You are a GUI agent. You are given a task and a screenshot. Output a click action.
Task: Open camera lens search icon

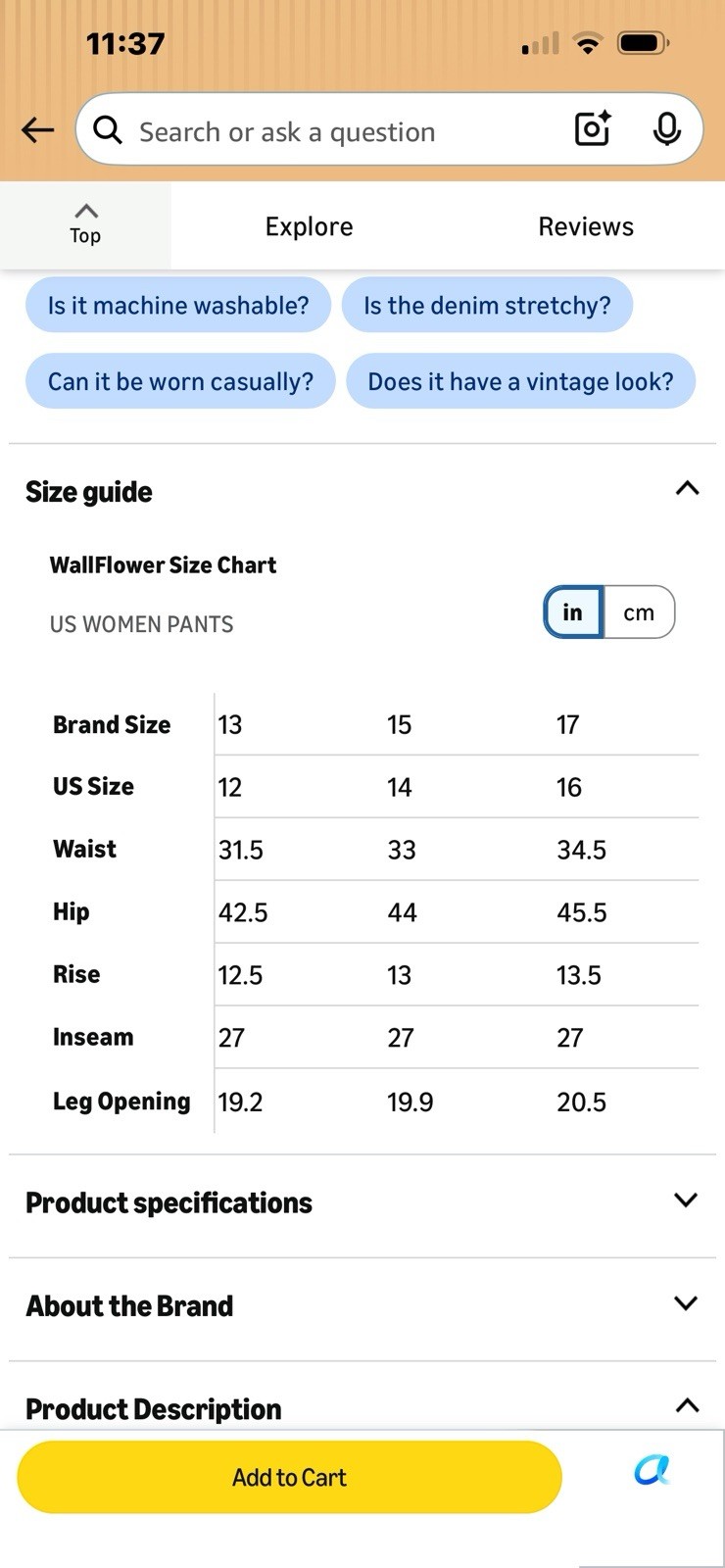coord(593,129)
